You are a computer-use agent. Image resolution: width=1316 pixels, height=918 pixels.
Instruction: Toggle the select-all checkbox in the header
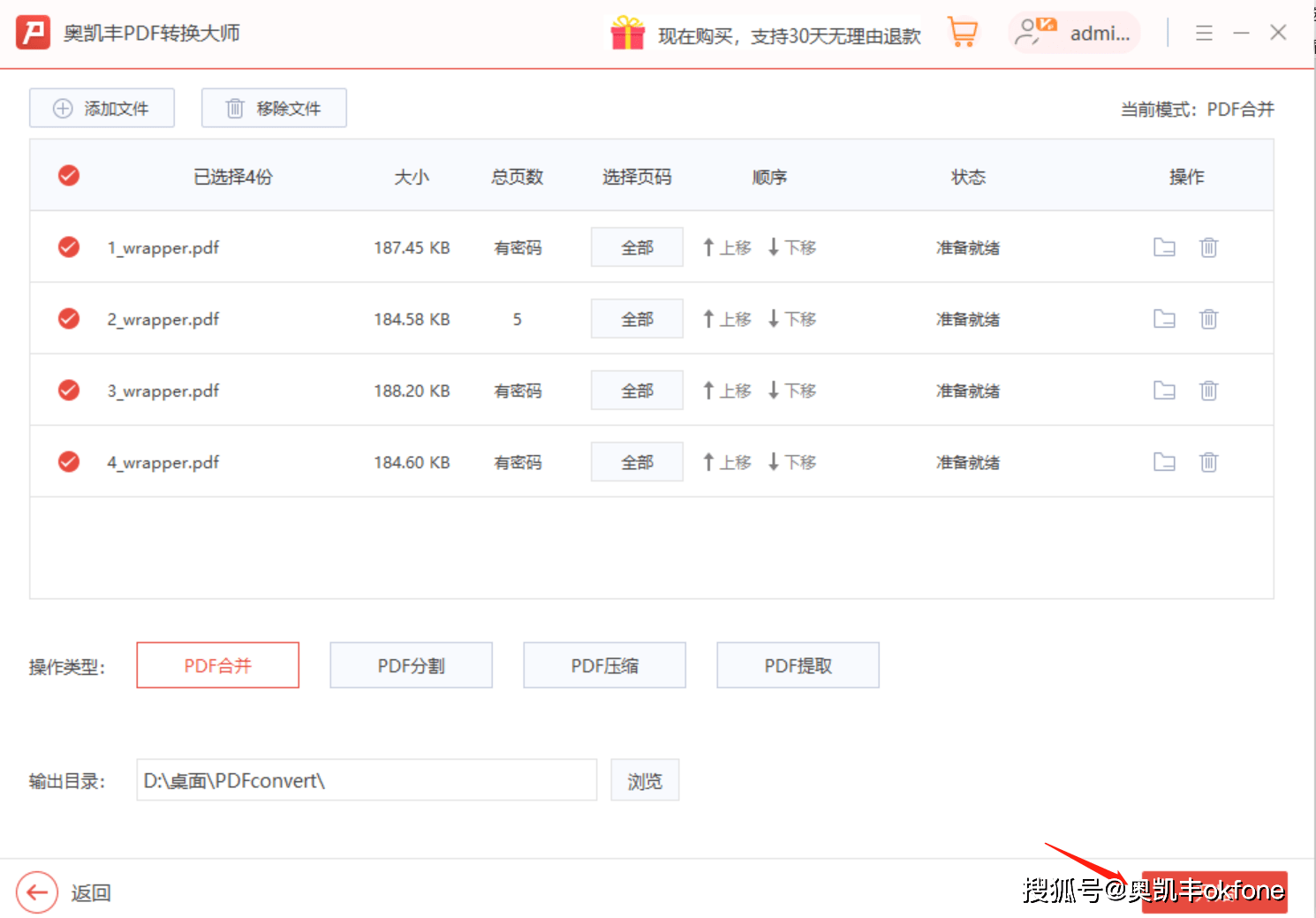click(69, 176)
